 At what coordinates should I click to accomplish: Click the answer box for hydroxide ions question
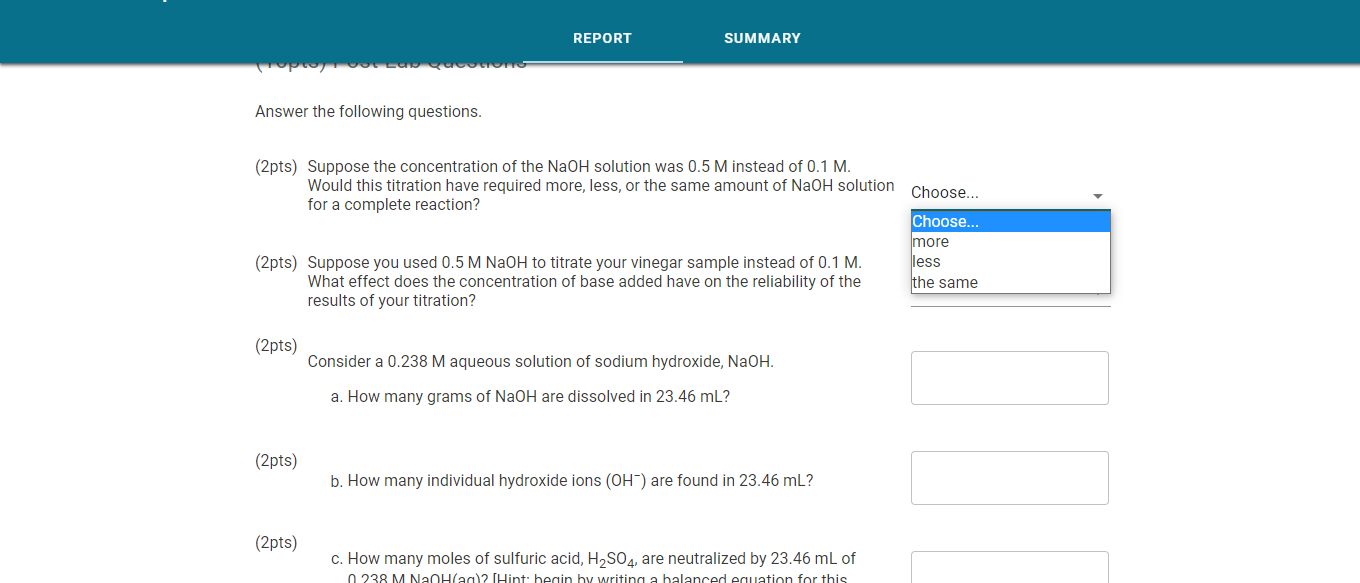point(1009,478)
